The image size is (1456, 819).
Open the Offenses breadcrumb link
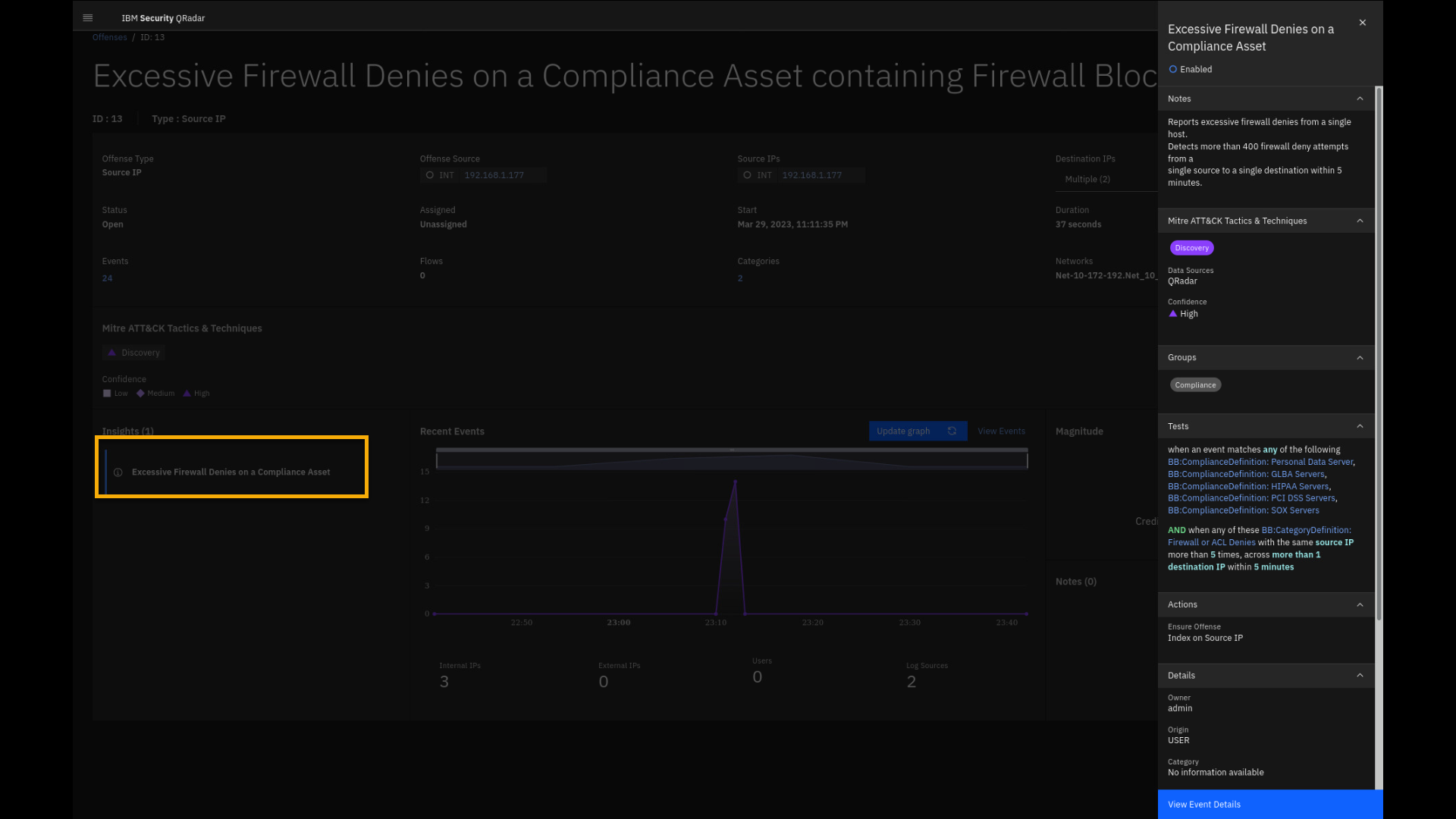[x=110, y=37]
